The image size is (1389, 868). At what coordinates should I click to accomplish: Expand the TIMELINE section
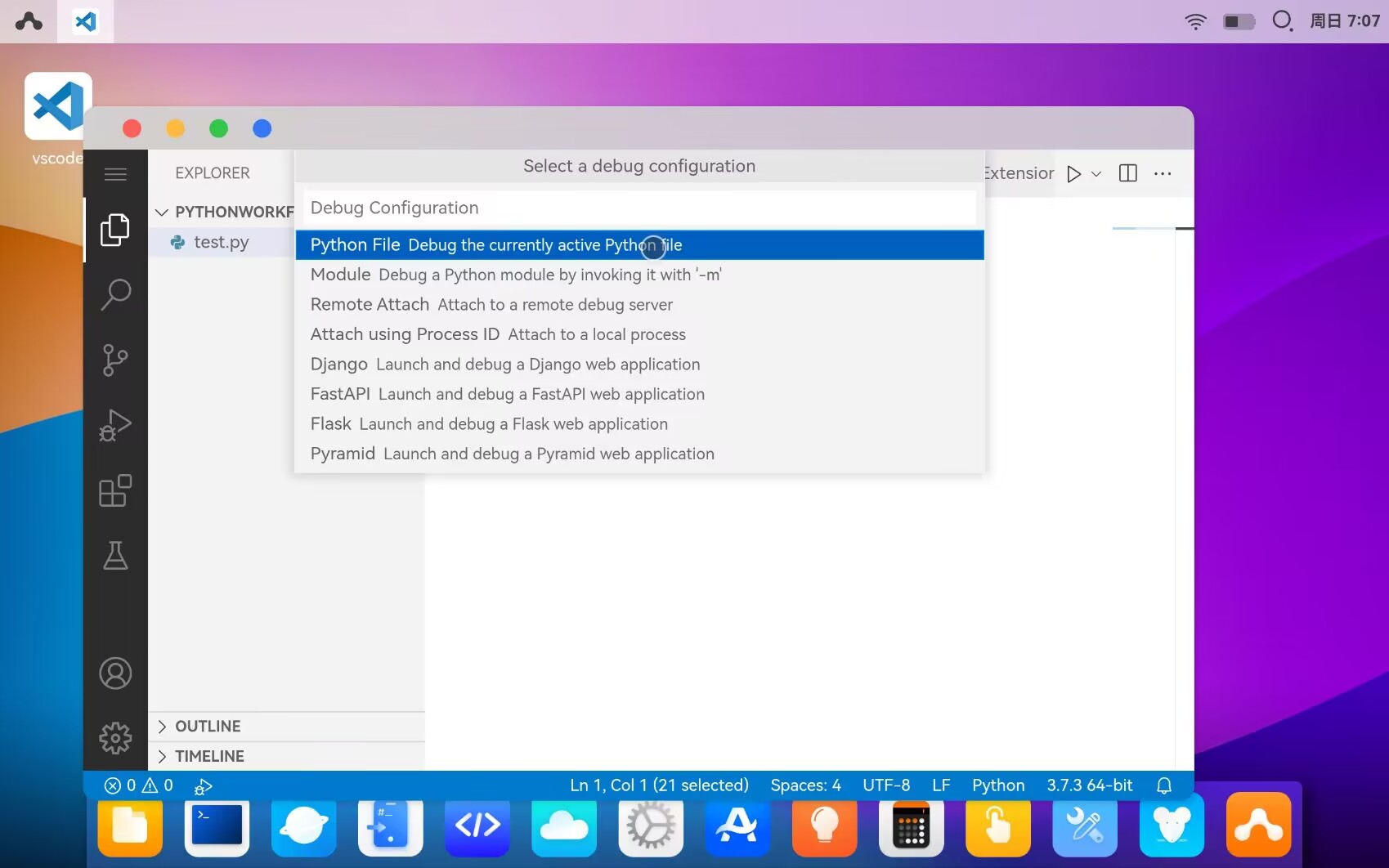click(287, 756)
